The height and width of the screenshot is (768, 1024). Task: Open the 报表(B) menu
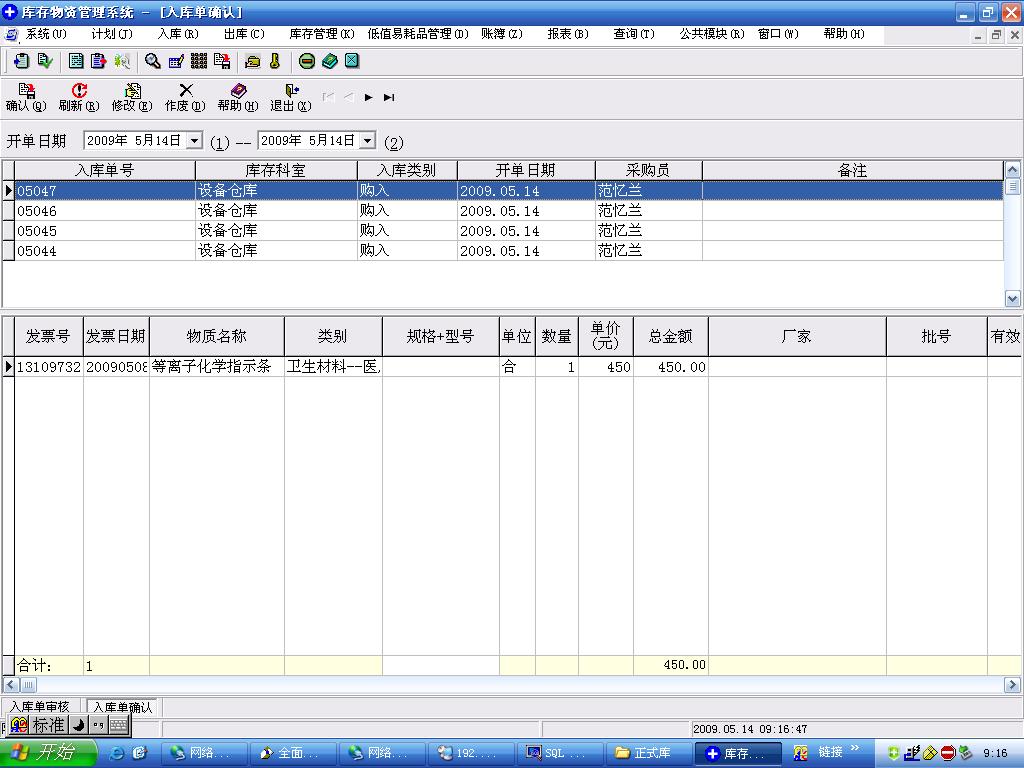(x=568, y=34)
